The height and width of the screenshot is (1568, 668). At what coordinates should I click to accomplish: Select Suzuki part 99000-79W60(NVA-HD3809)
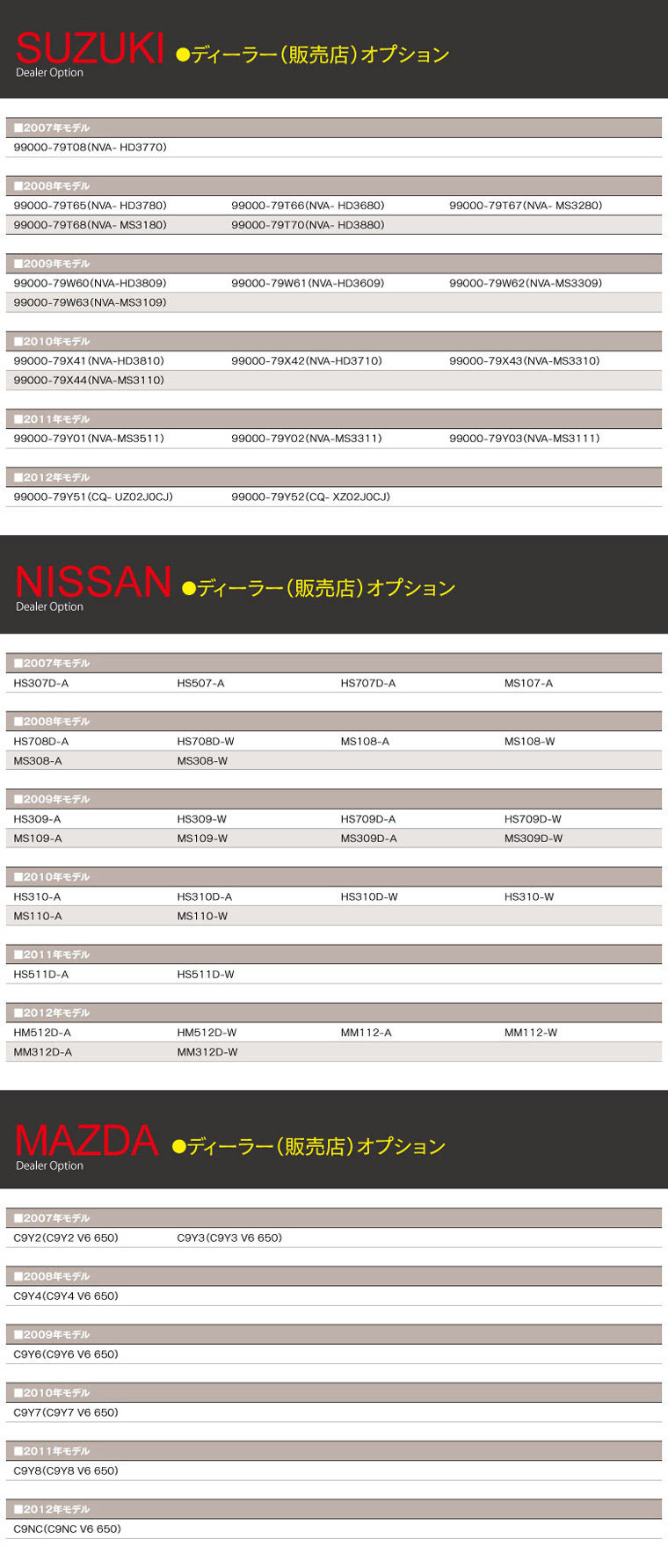tap(90, 283)
